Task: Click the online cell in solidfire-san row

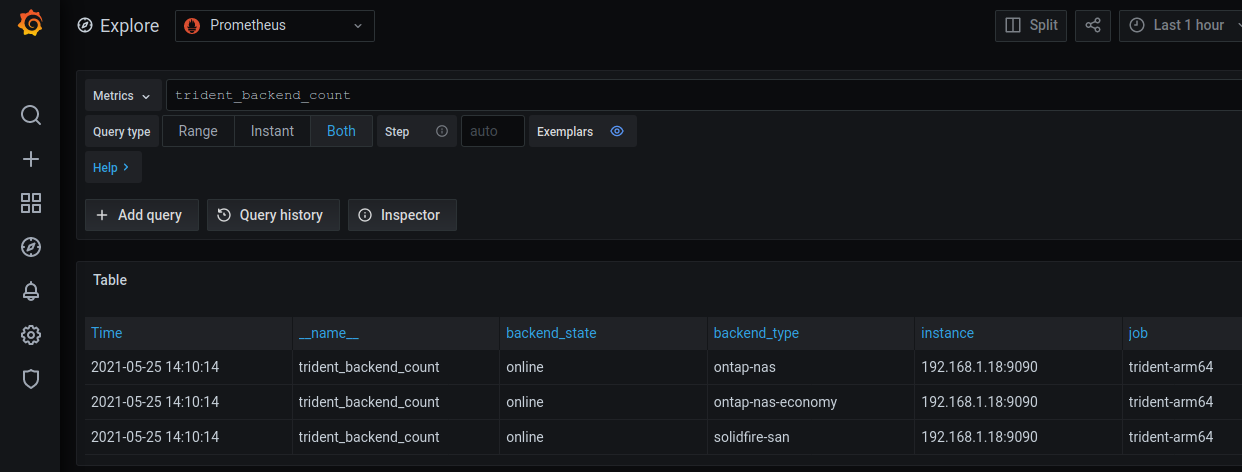Action: point(603,437)
